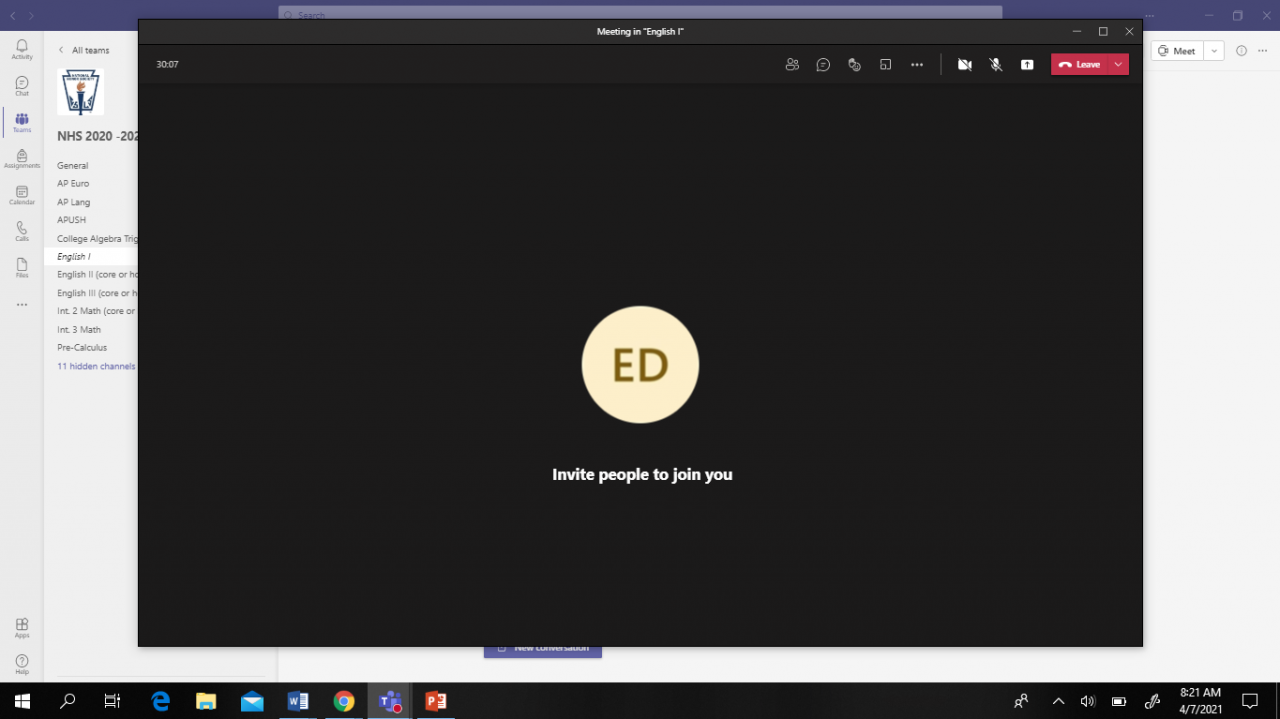Image resolution: width=1280 pixels, height=719 pixels.
Task: Open Activity in Teams sidebar
Action: pyautogui.click(x=22, y=50)
